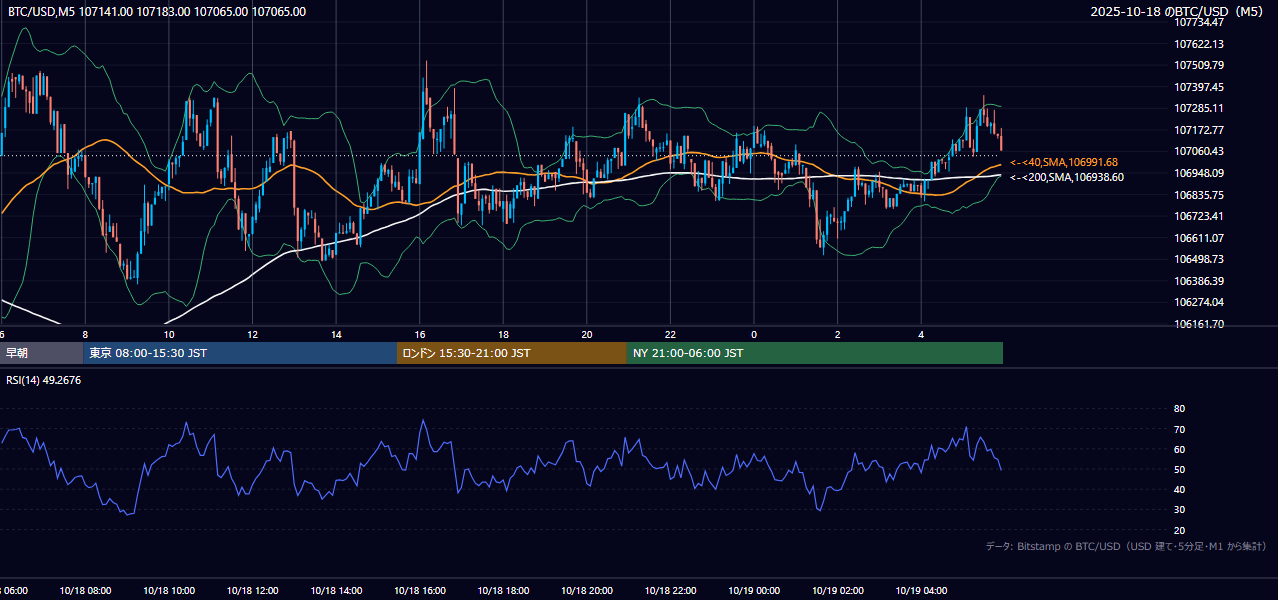Screen dimensions: 1278x600
Task: Click the NY 21:00-06:00 JST session bar
Action: (815, 353)
